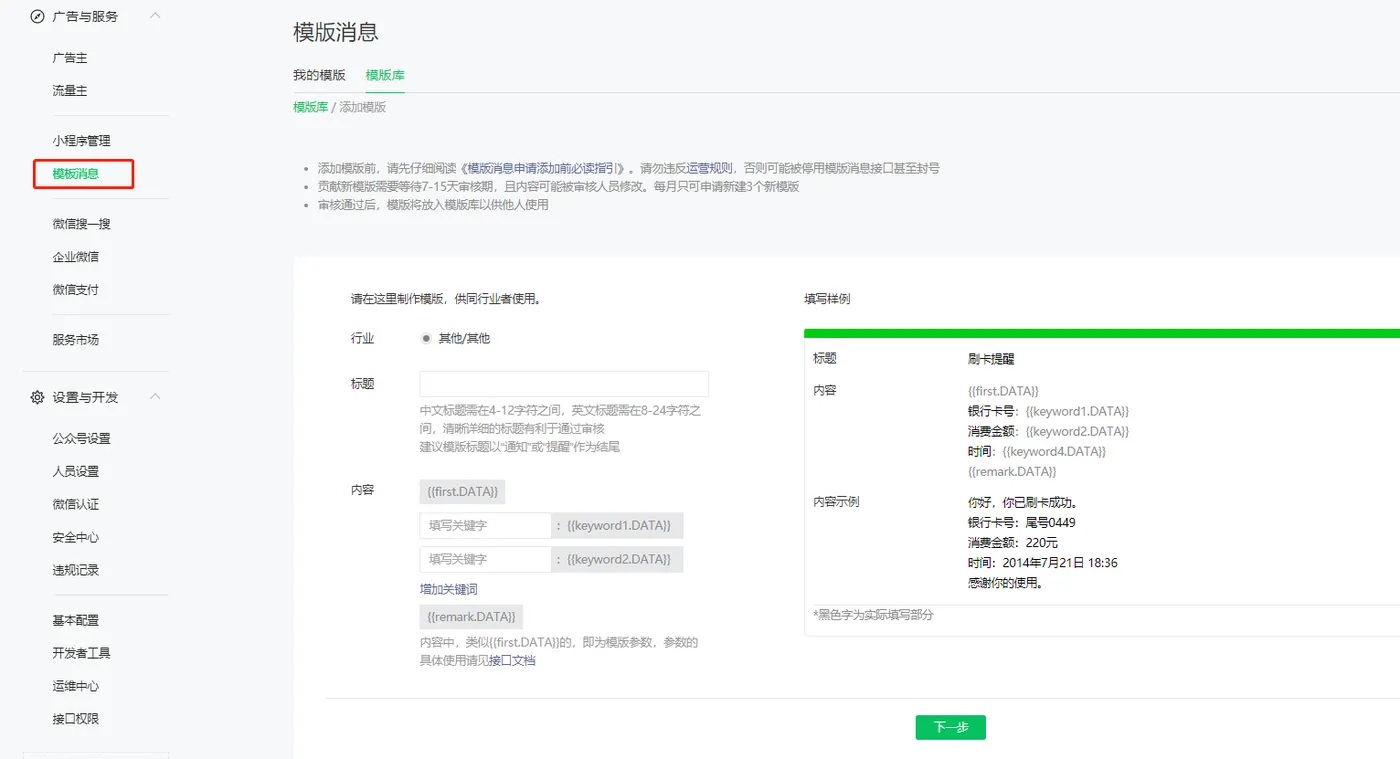Open 开发者工具 in the sidebar
The height and width of the screenshot is (759, 1400).
pyautogui.click(x=81, y=653)
